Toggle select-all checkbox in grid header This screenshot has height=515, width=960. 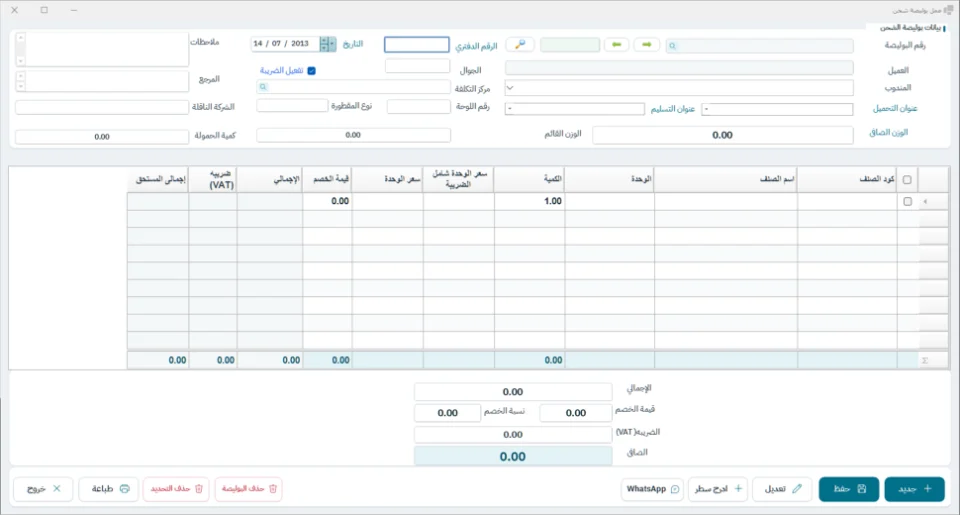(x=907, y=180)
